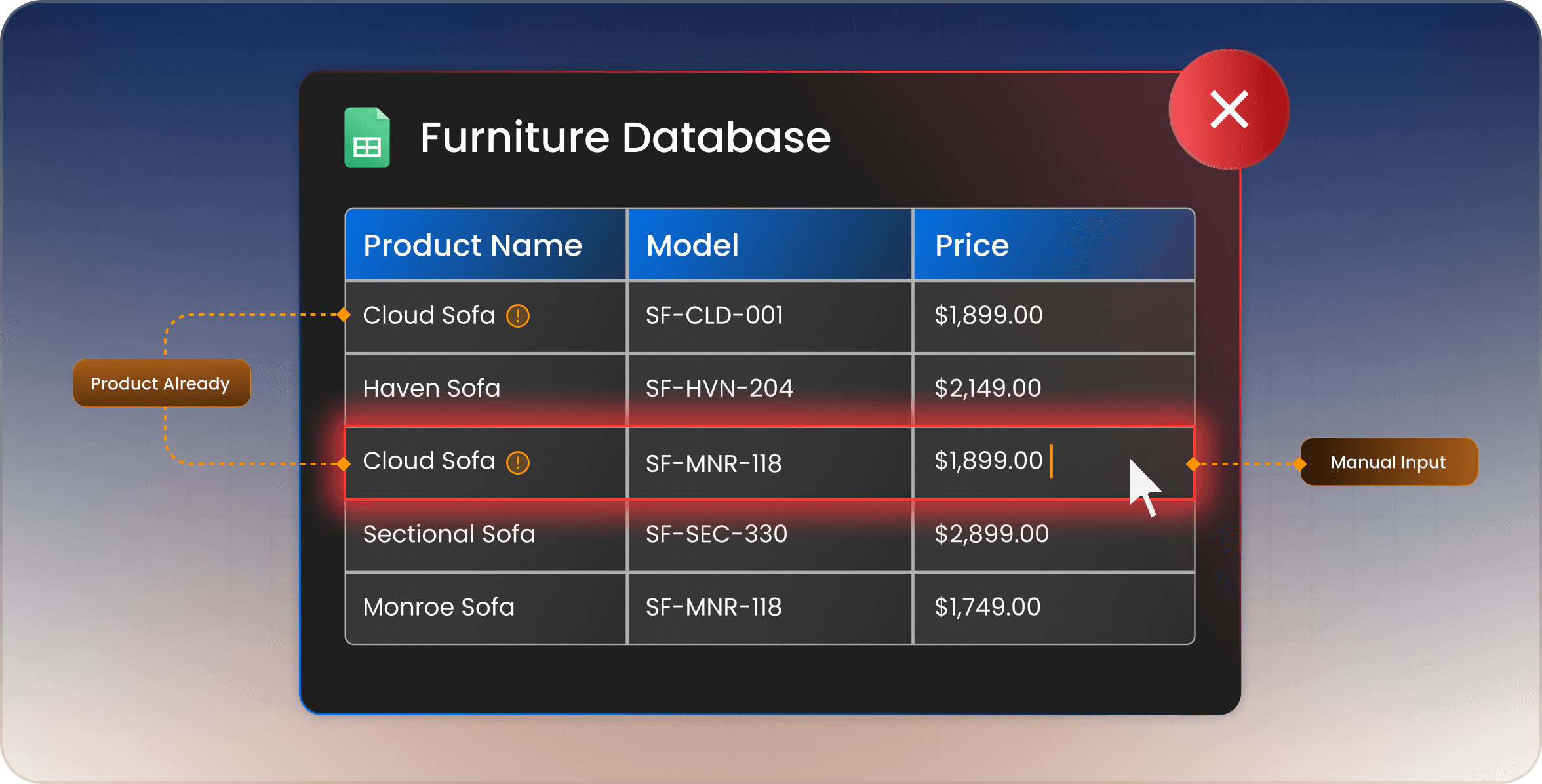Select the Product Name column header

tap(486, 245)
